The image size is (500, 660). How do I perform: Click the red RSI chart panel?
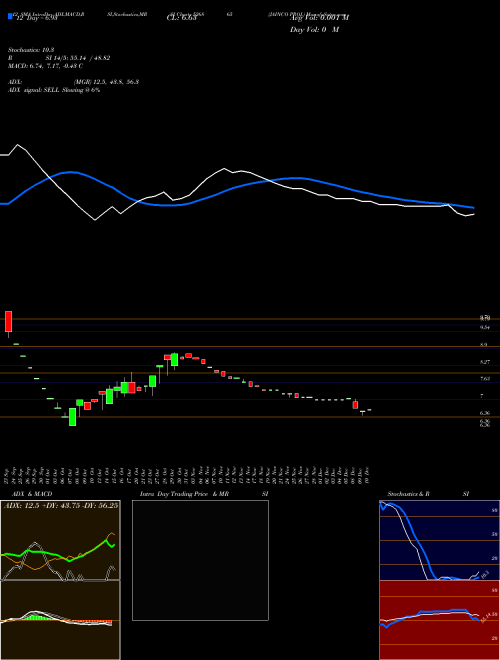coord(439,620)
